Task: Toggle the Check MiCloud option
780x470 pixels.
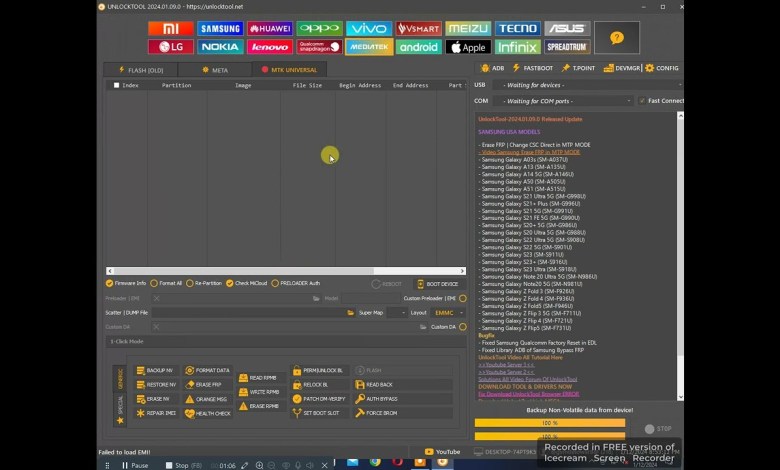Action: (246, 283)
